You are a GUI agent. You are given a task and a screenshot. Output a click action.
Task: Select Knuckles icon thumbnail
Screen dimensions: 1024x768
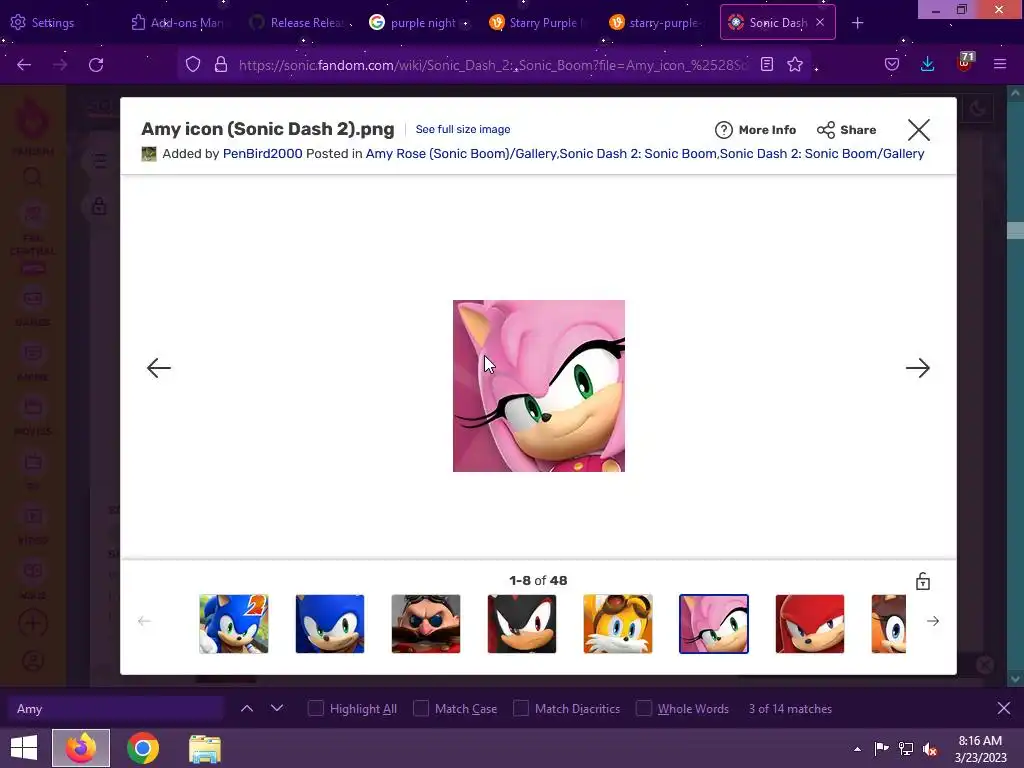810,624
